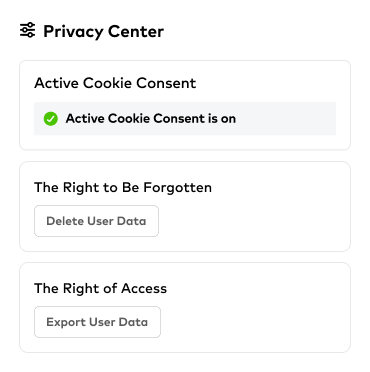Screen dimensions: 370x372
Task: Click The Right of Access heading
Action: click(101, 288)
